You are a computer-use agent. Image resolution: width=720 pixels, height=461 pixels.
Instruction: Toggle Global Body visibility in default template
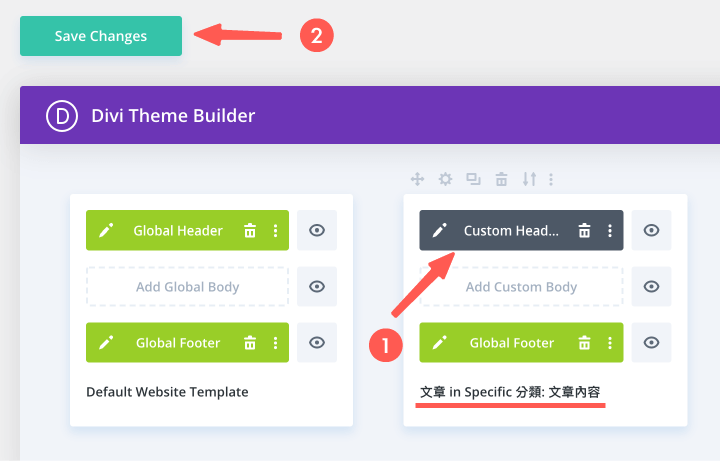point(317,287)
